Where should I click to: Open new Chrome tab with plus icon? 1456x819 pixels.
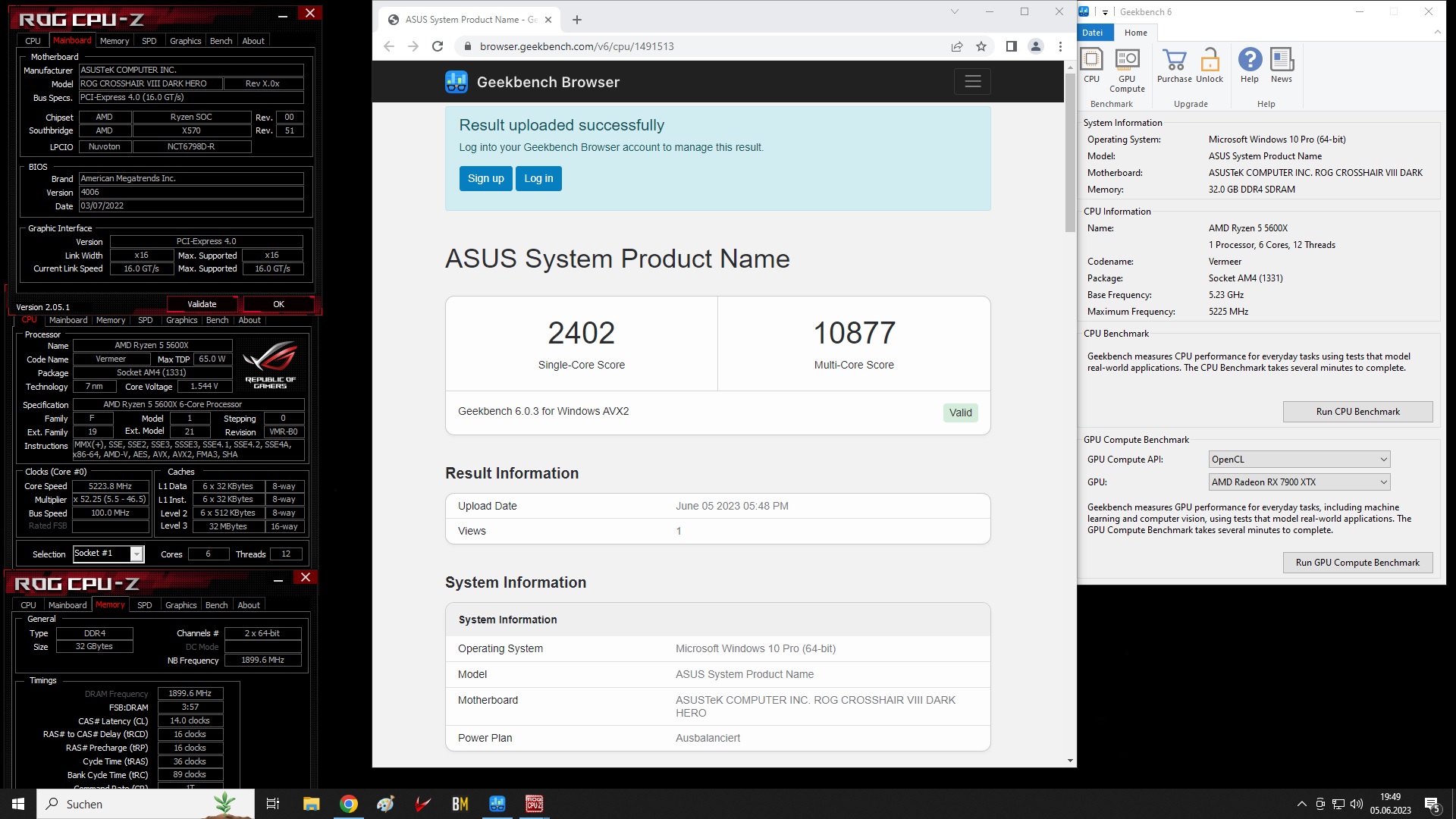click(x=577, y=20)
